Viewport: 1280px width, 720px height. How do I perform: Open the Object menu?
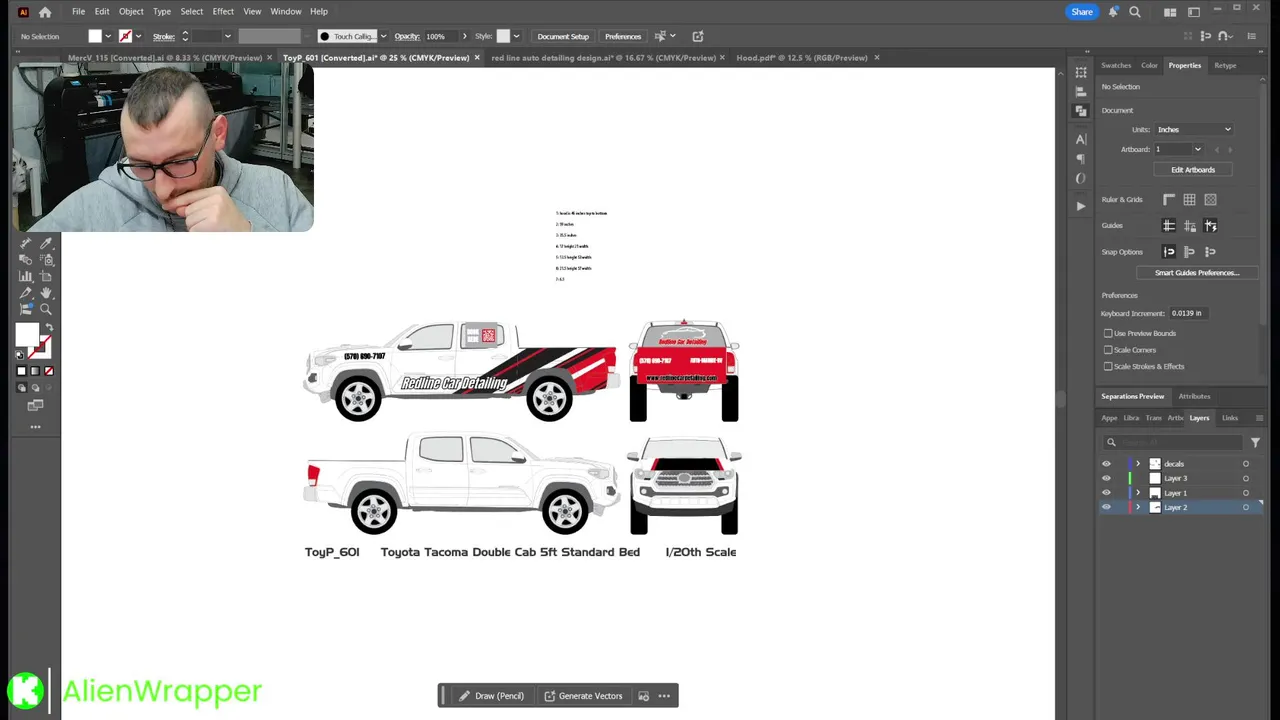[x=131, y=12]
